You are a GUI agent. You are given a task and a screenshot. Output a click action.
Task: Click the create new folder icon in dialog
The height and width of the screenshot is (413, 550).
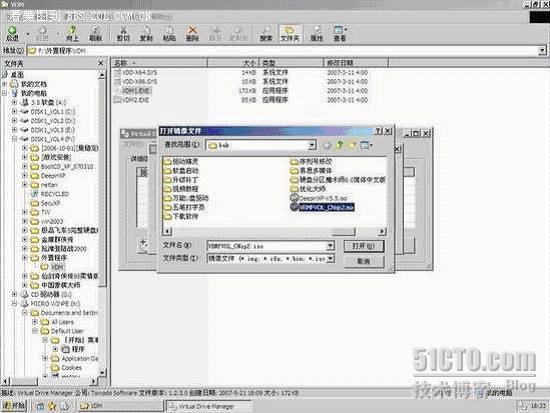point(352,145)
